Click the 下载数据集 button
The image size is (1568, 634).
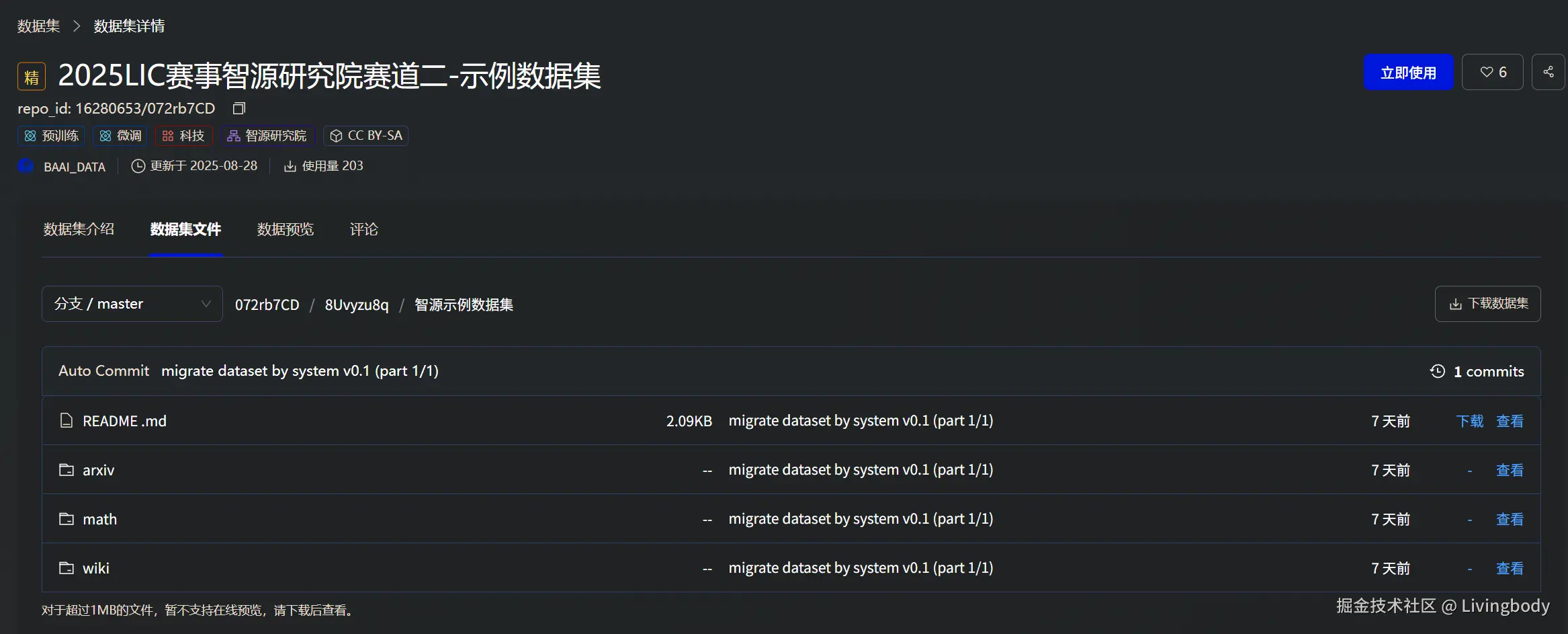tap(1487, 304)
